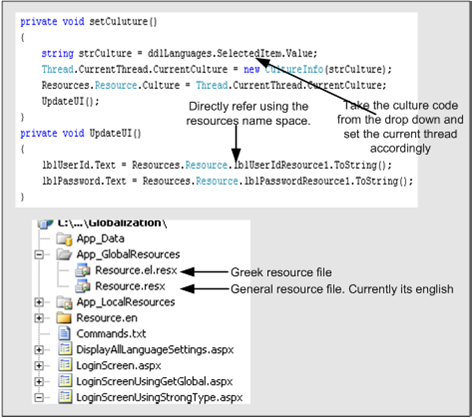Select the DisplayAllLanguageSettings.aspx file label
The height and width of the screenshot is (418, 472).
tap(155, 350)
